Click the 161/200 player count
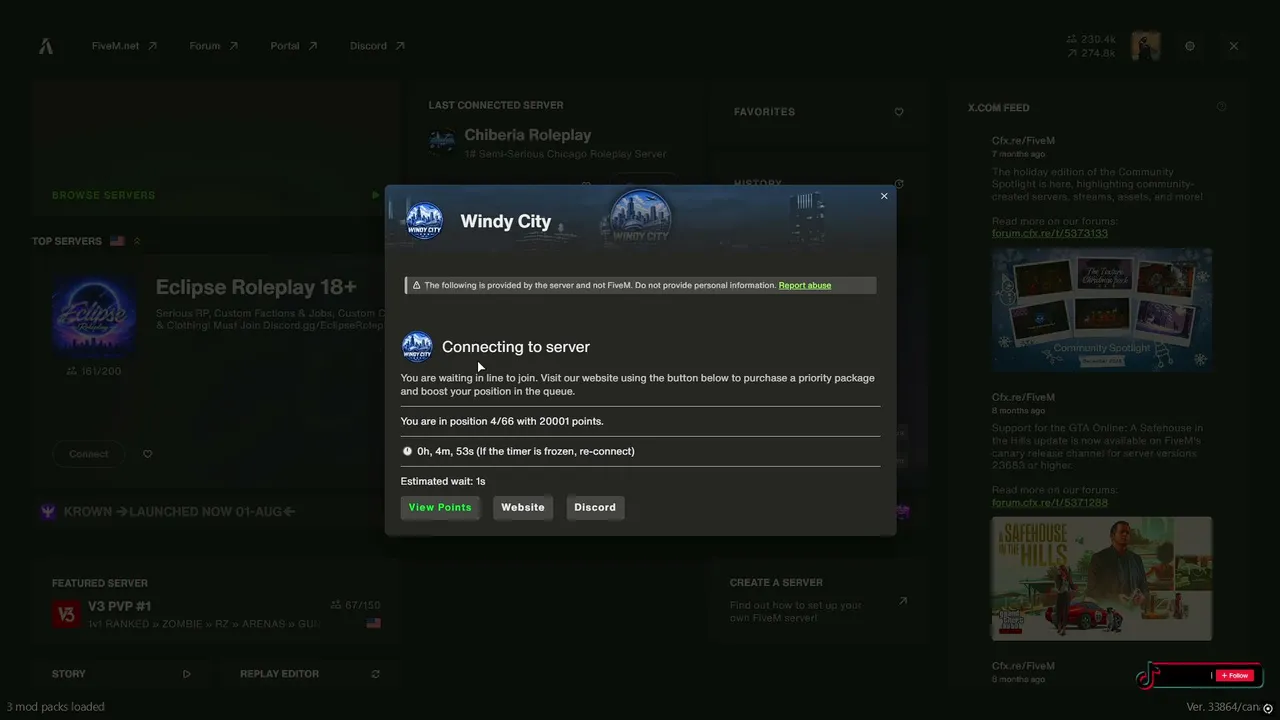The width and height of the screenshot is (1280, 720). [x=100, y=371]
